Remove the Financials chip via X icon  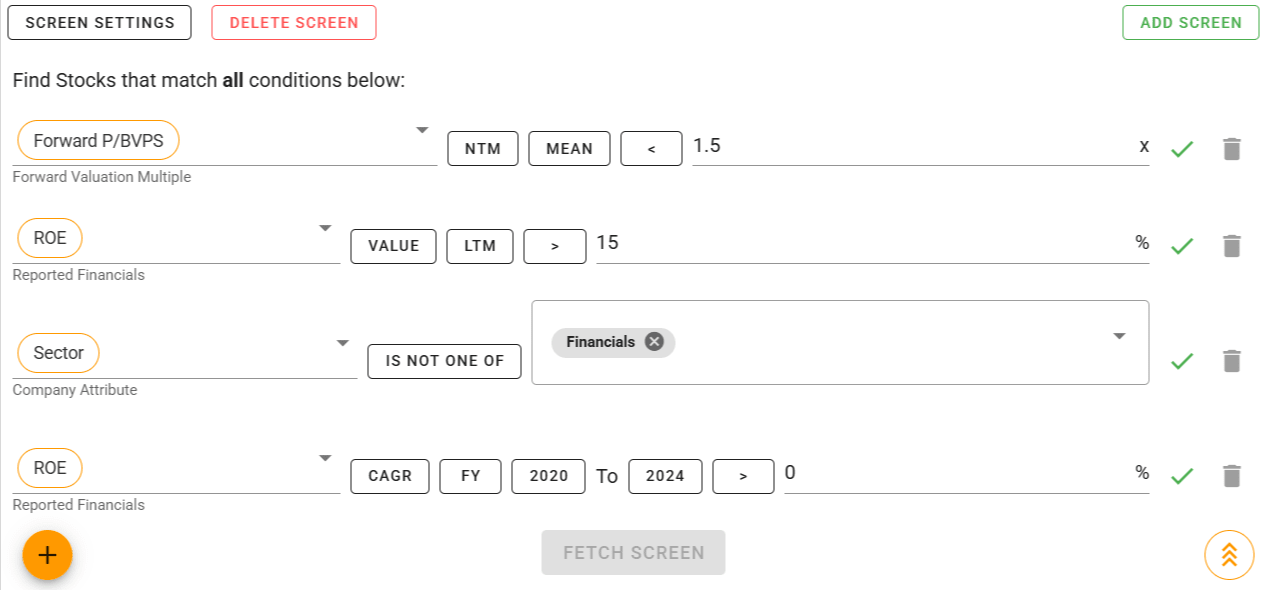tap(654, 342)
